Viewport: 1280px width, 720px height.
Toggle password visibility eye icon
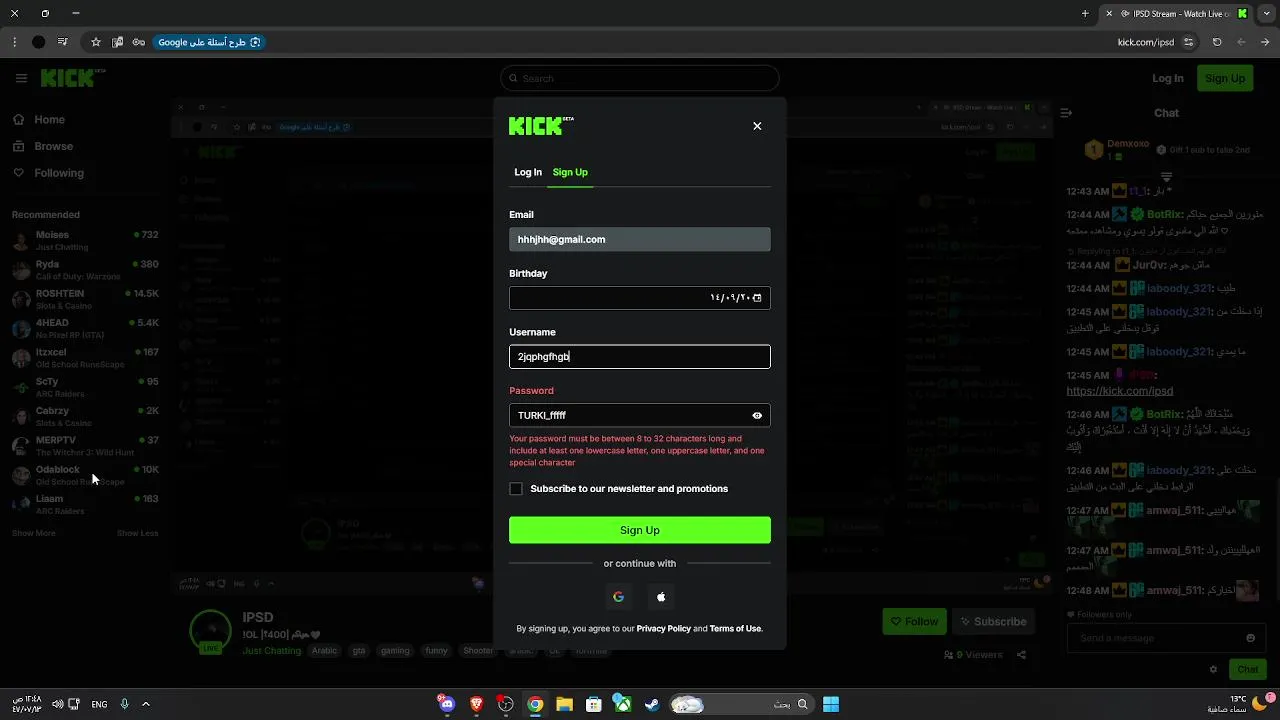[x=757, y=415]
